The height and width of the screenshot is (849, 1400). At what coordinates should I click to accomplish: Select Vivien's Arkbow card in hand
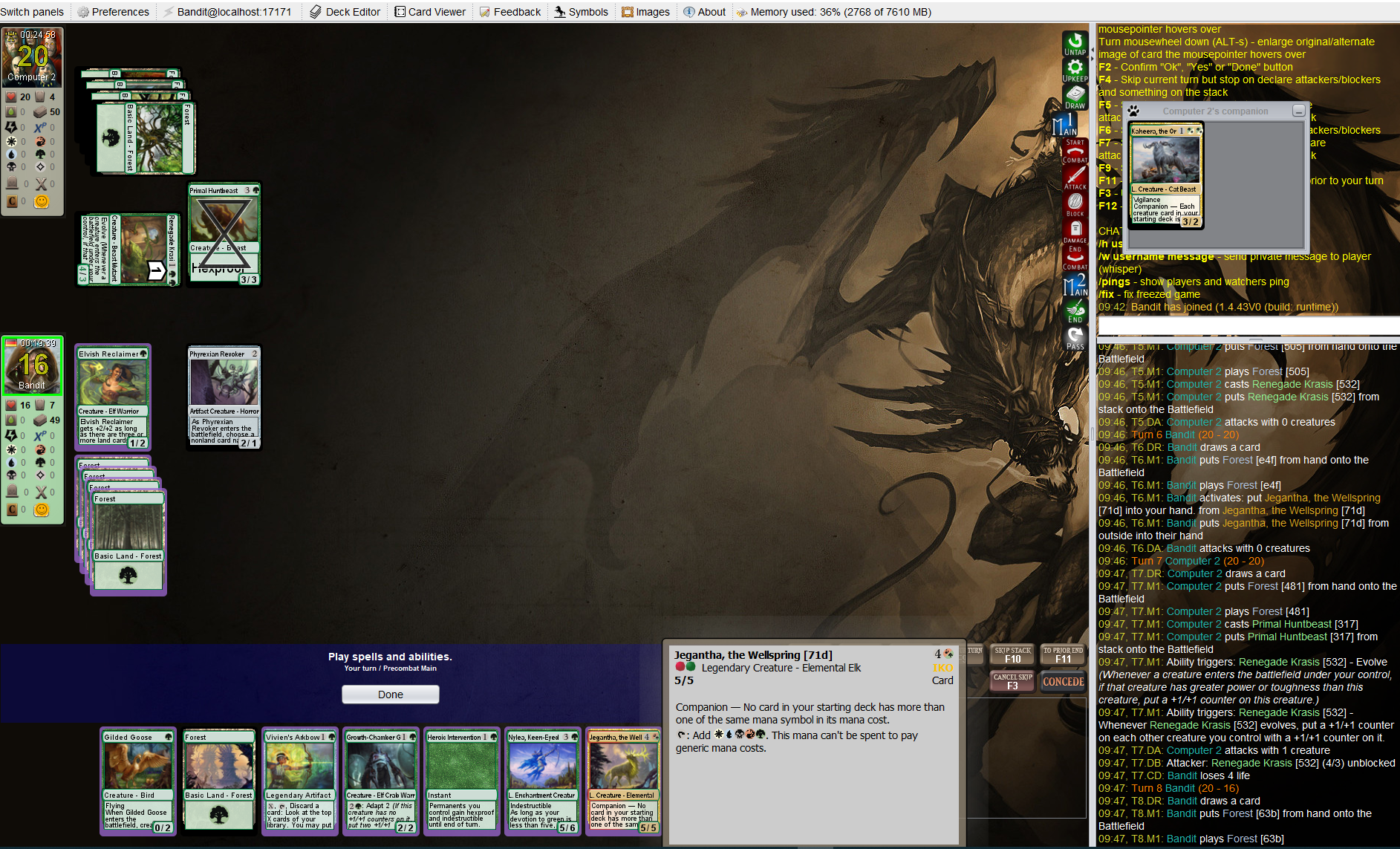[x=300, y=781]
